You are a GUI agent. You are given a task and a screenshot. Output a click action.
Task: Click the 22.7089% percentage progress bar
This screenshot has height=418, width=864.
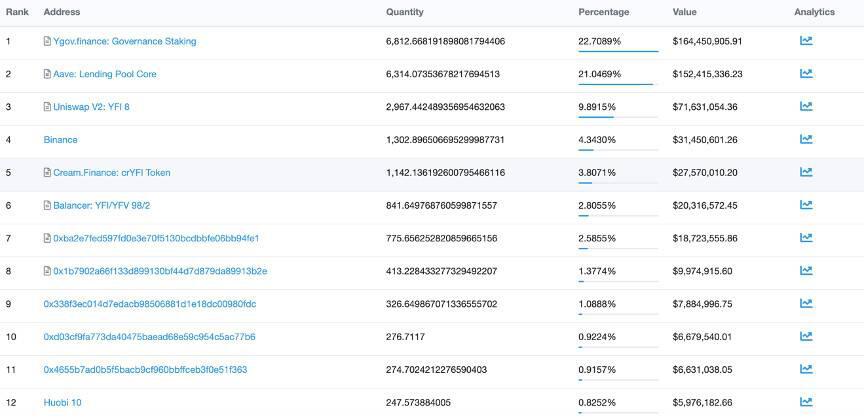pyautogui.click(x=618, y=51)
